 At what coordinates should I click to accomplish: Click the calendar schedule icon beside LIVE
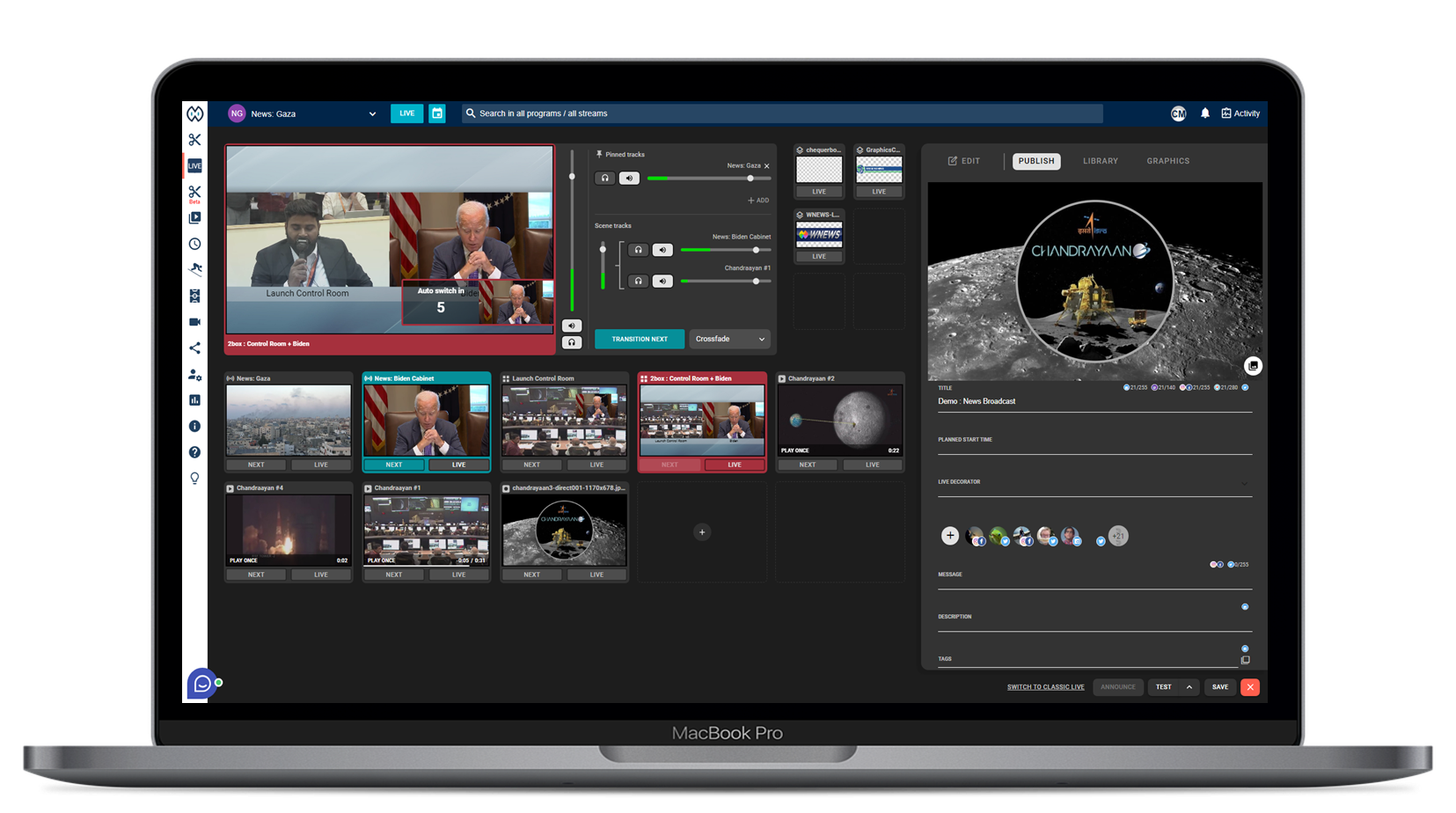437,114
